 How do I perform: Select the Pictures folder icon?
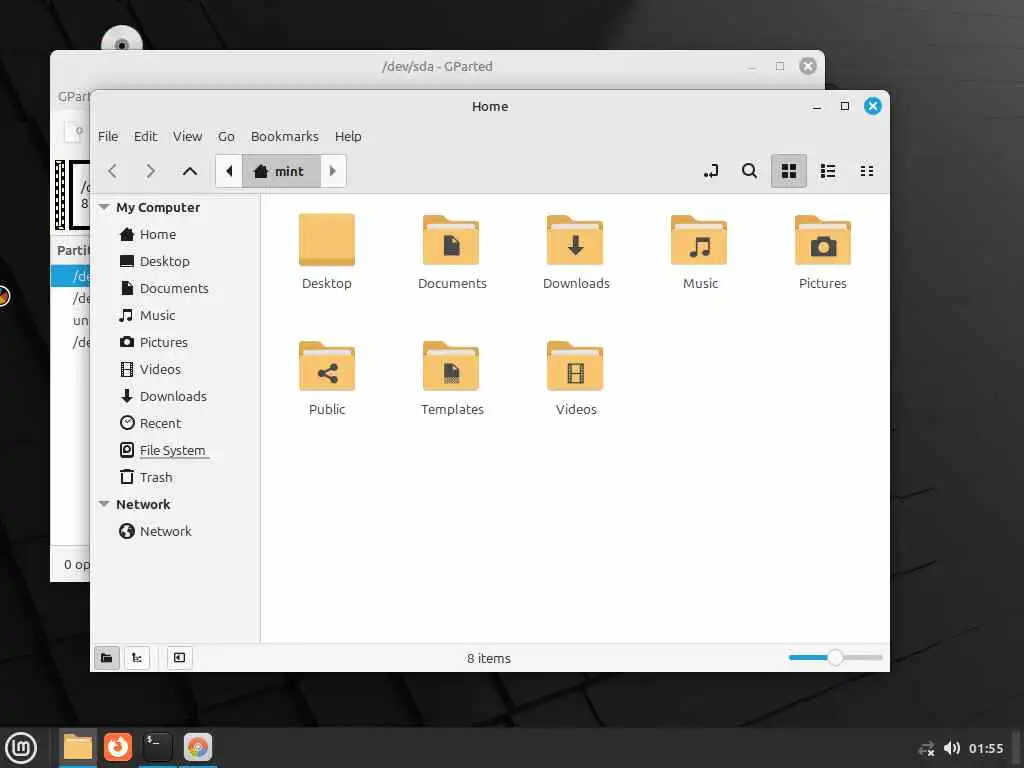tap(823, 240)
